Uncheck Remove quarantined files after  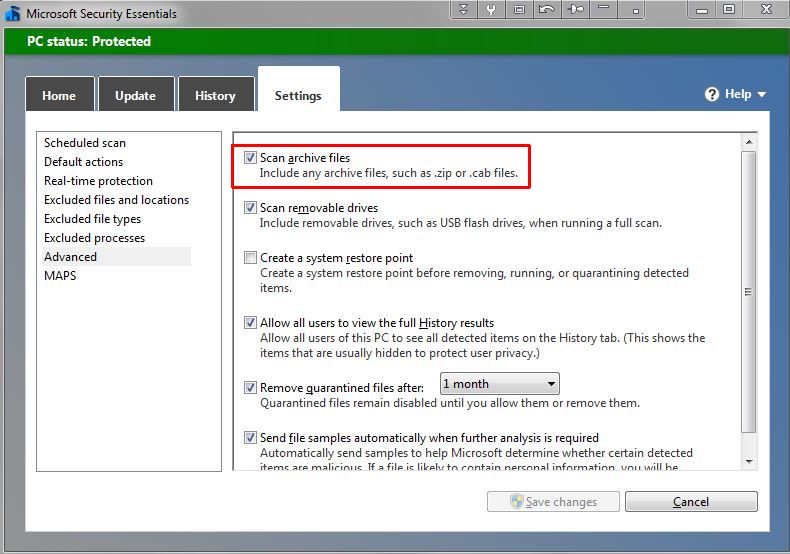click(250, 387)
